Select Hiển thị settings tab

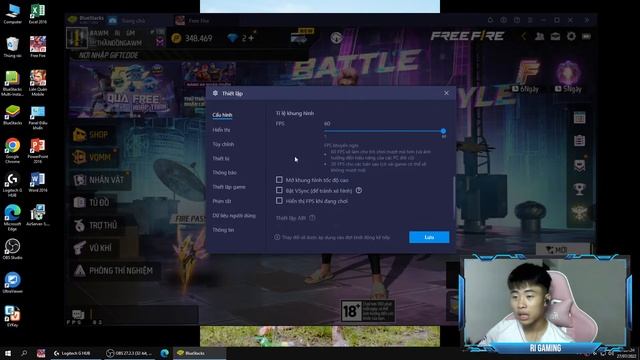(x=221, y=130)
